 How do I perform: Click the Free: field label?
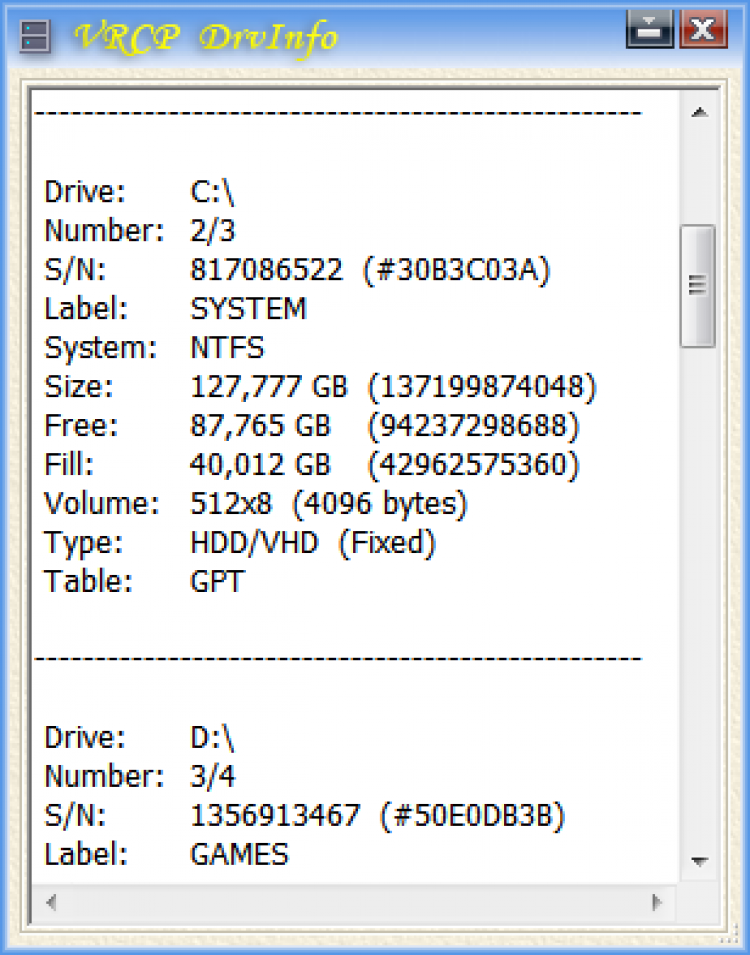pyautogui.click(x=81, y=426)
